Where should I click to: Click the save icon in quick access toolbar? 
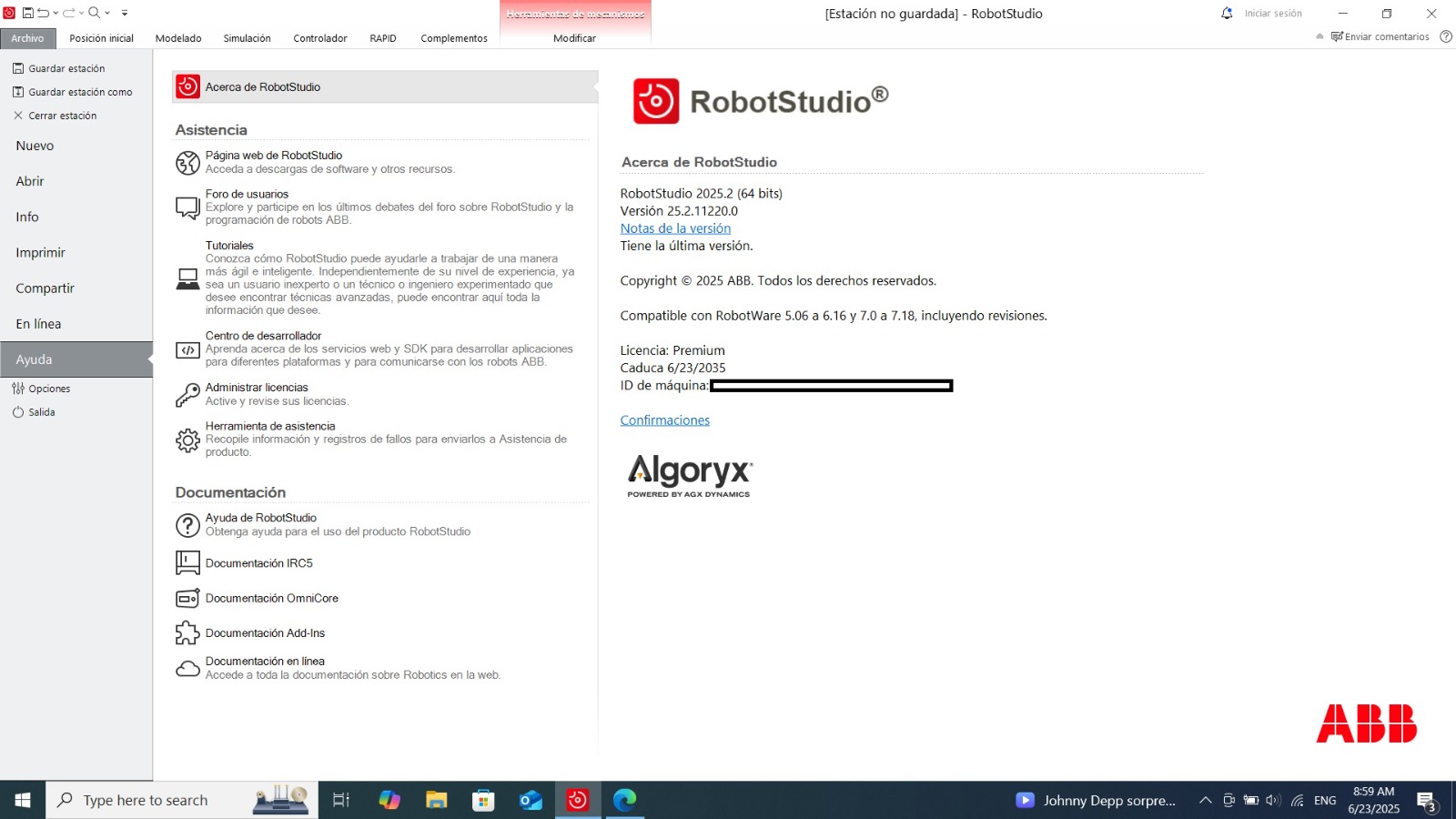[27, 13]
